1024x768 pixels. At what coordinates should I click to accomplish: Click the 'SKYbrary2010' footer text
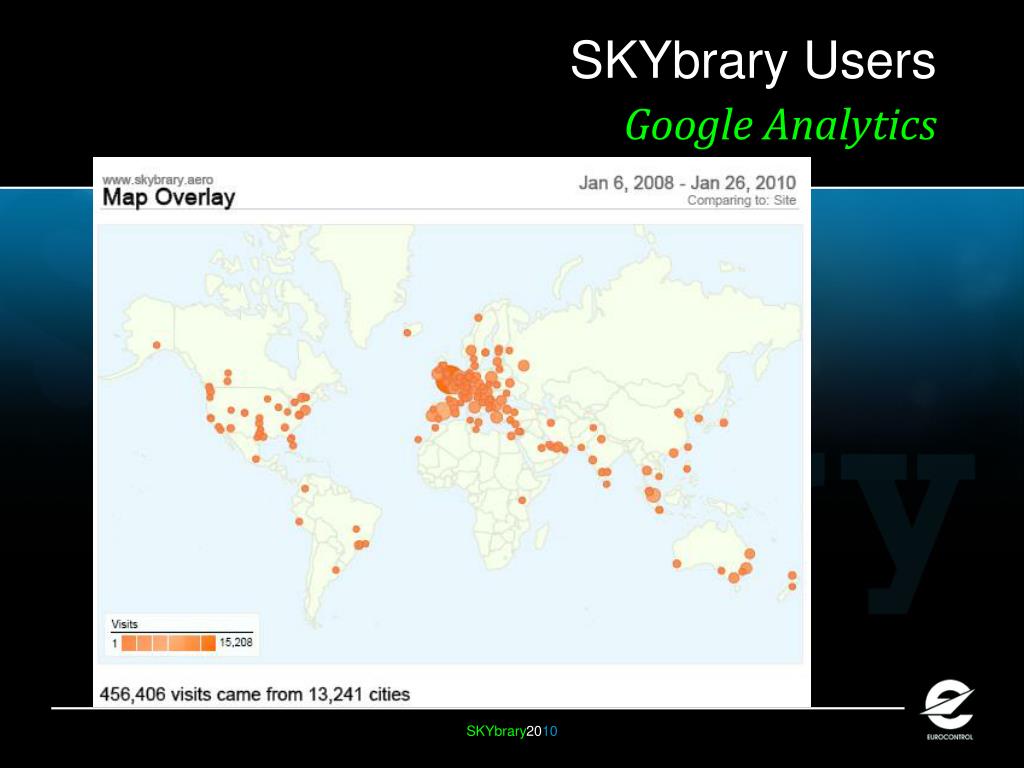(512, 731)
